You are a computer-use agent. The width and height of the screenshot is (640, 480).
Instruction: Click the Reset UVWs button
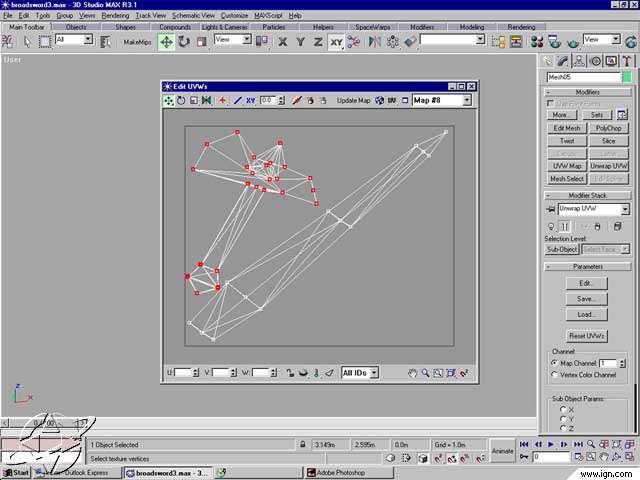click(587, 336)
